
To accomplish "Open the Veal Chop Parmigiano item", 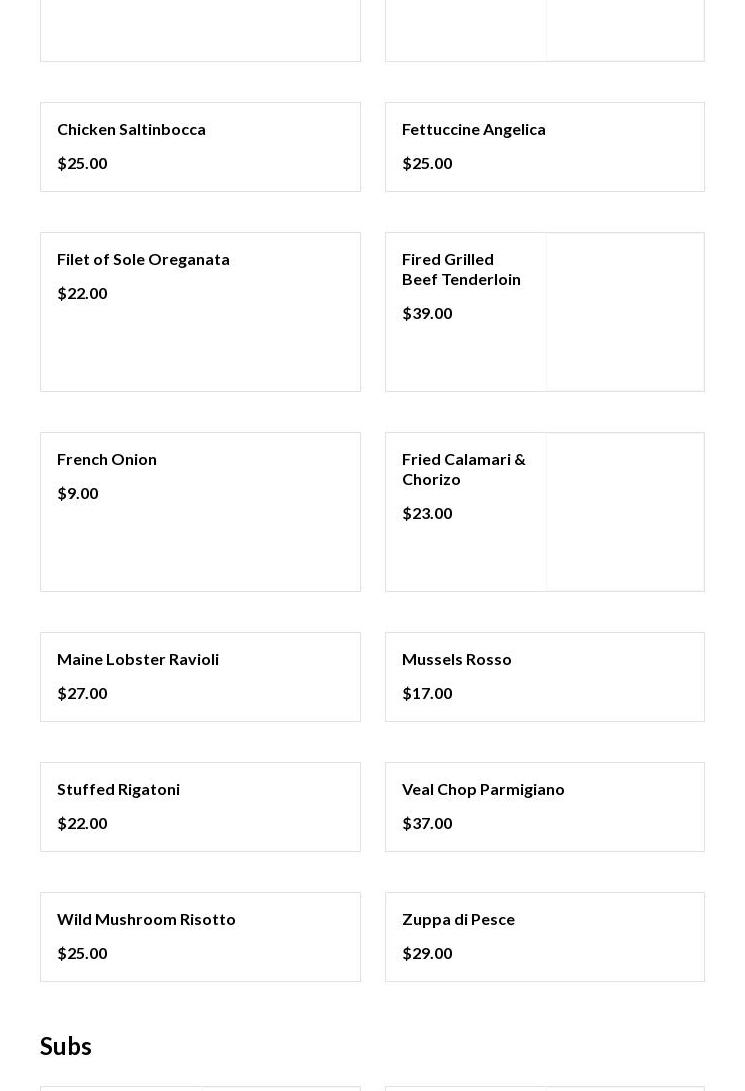I will click(483, 789).
